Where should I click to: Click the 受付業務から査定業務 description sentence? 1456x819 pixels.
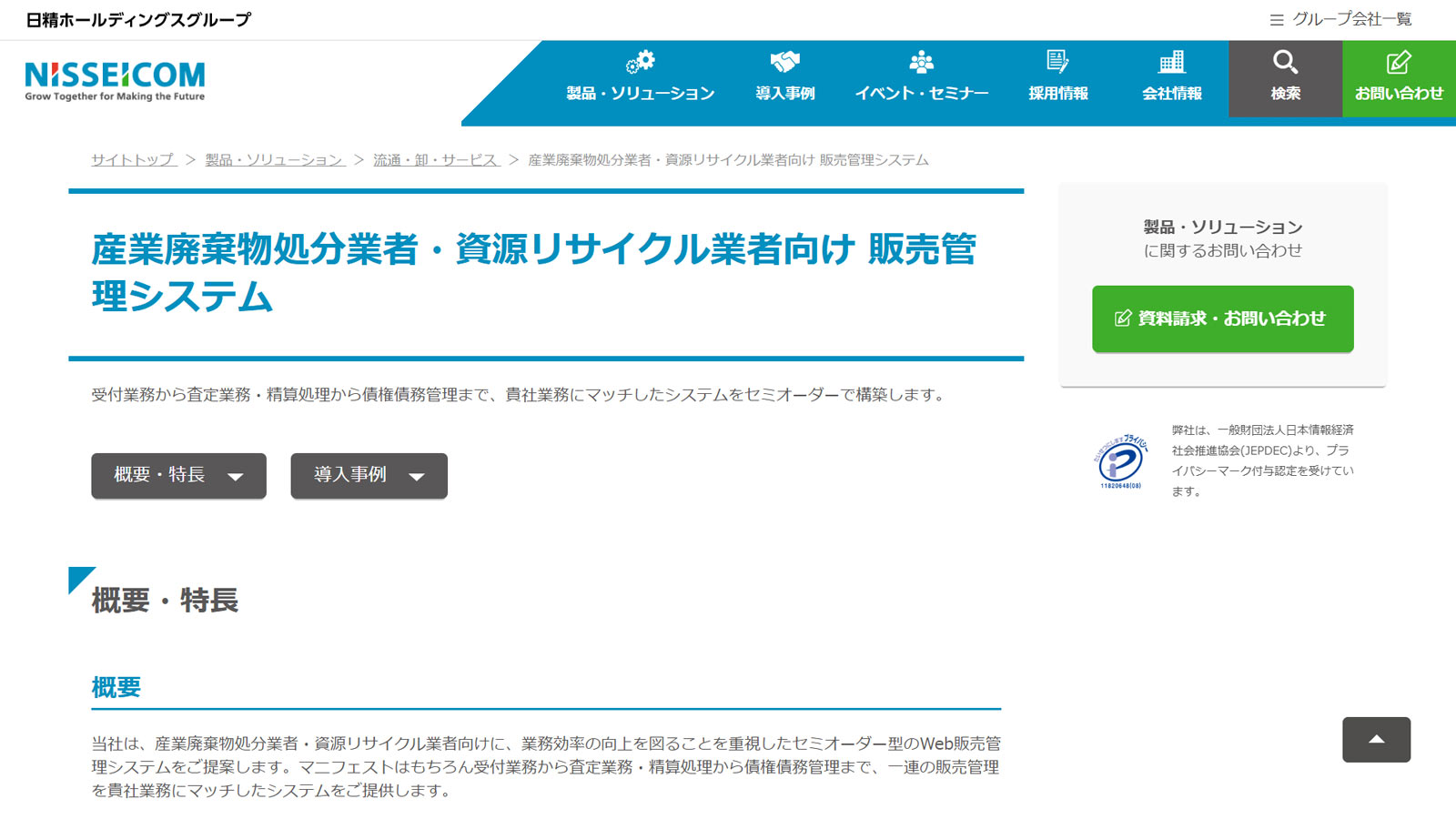pos(520,394)
